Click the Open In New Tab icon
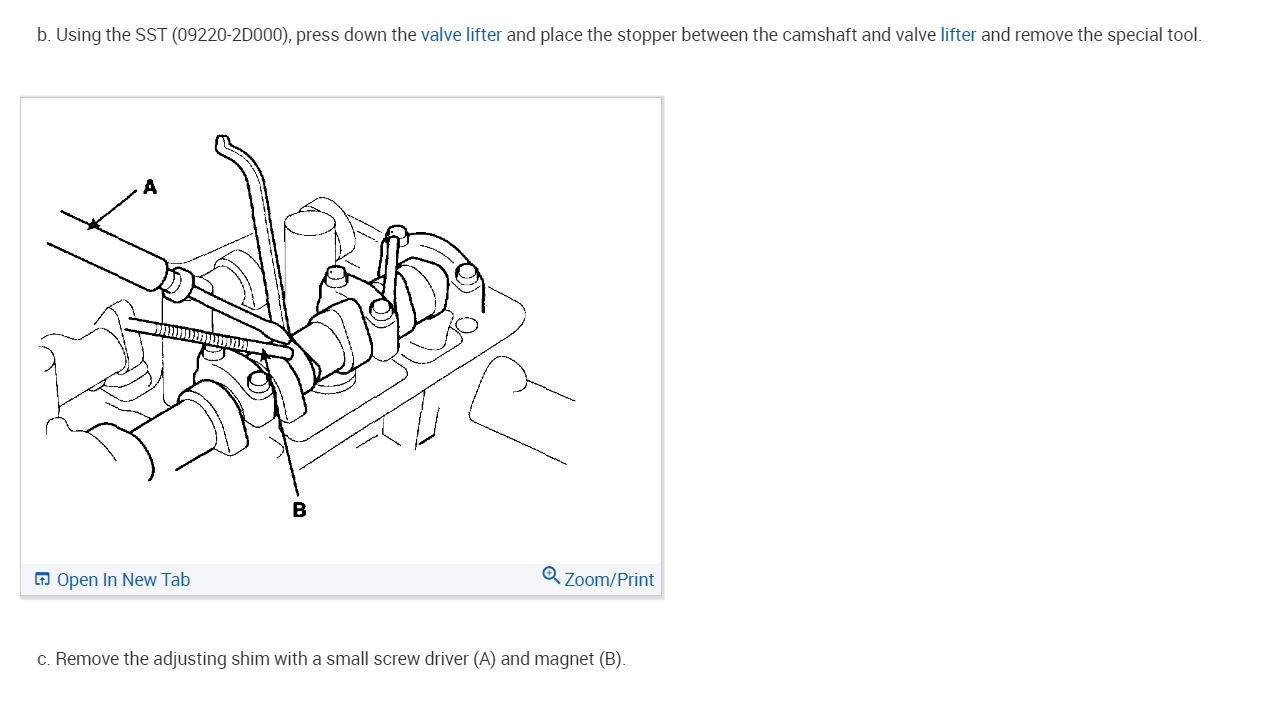 pos(42,579)
